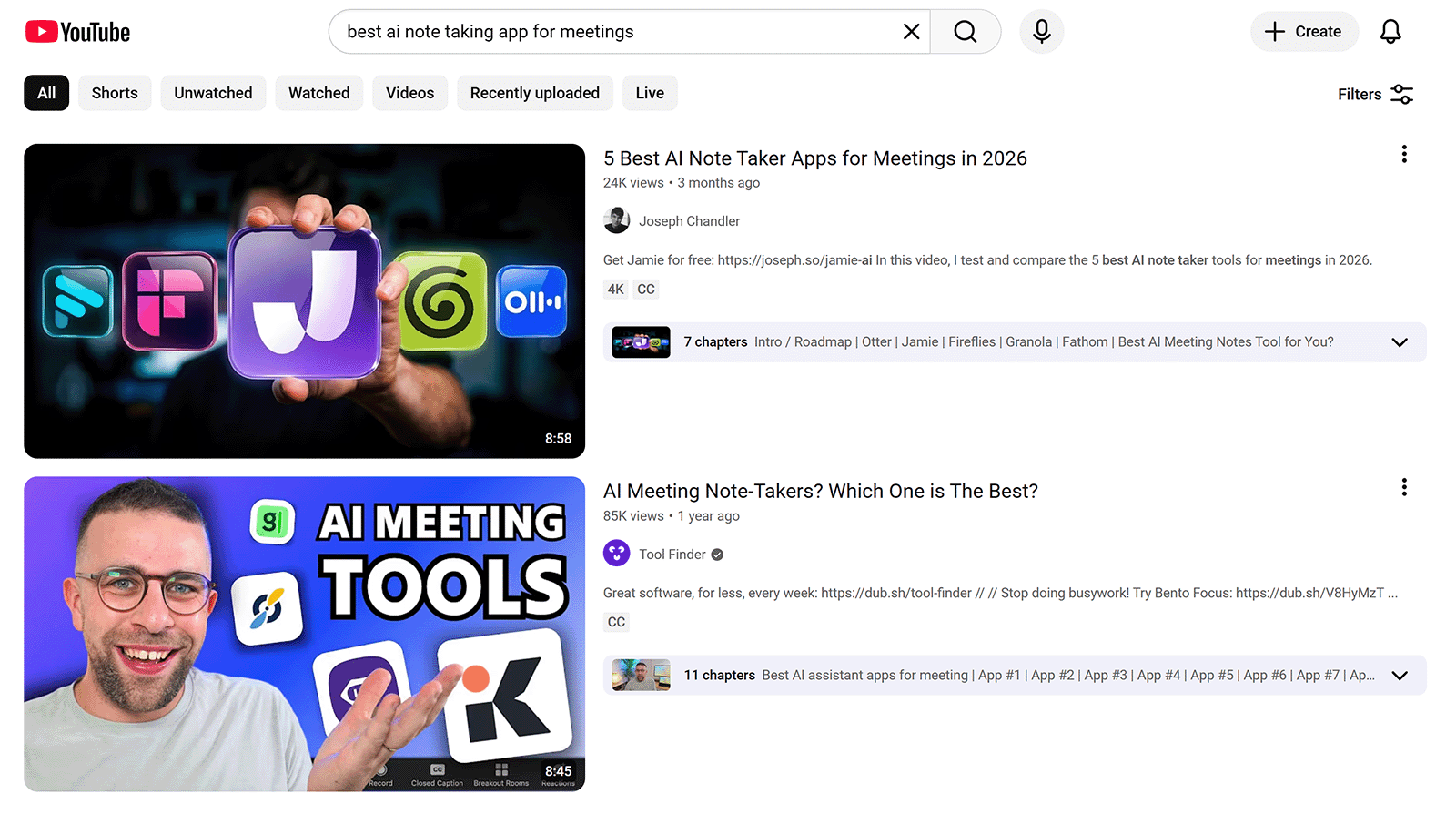Expand the 7 chapters list
Image resolution: width=1456 pixels, height=814 pixels.
1400,342
